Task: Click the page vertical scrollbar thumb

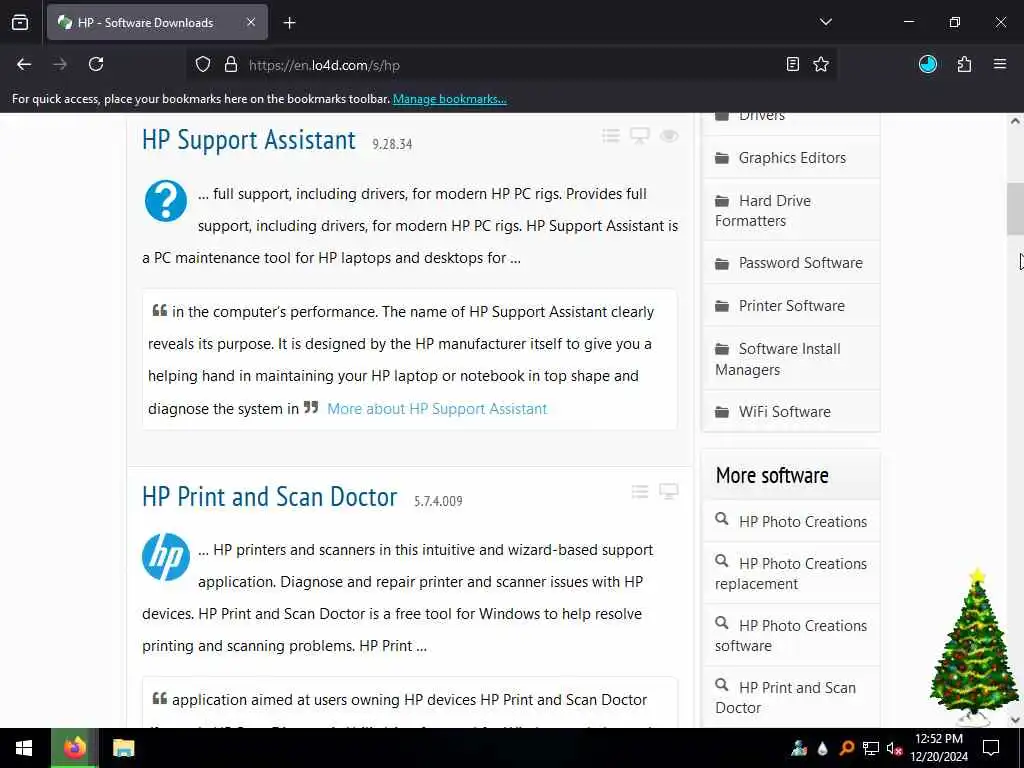Action: coord(1015,208)
